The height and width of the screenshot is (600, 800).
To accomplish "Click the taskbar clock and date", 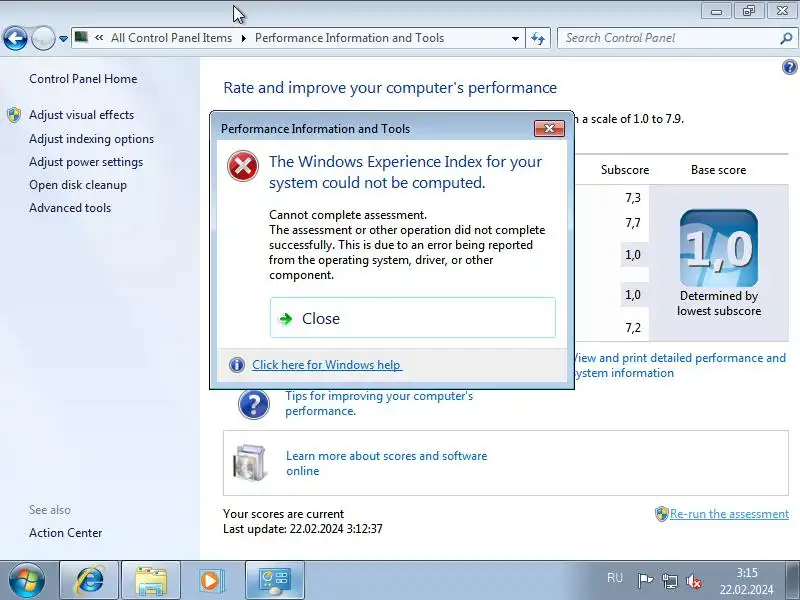I will tap(746, 581).
